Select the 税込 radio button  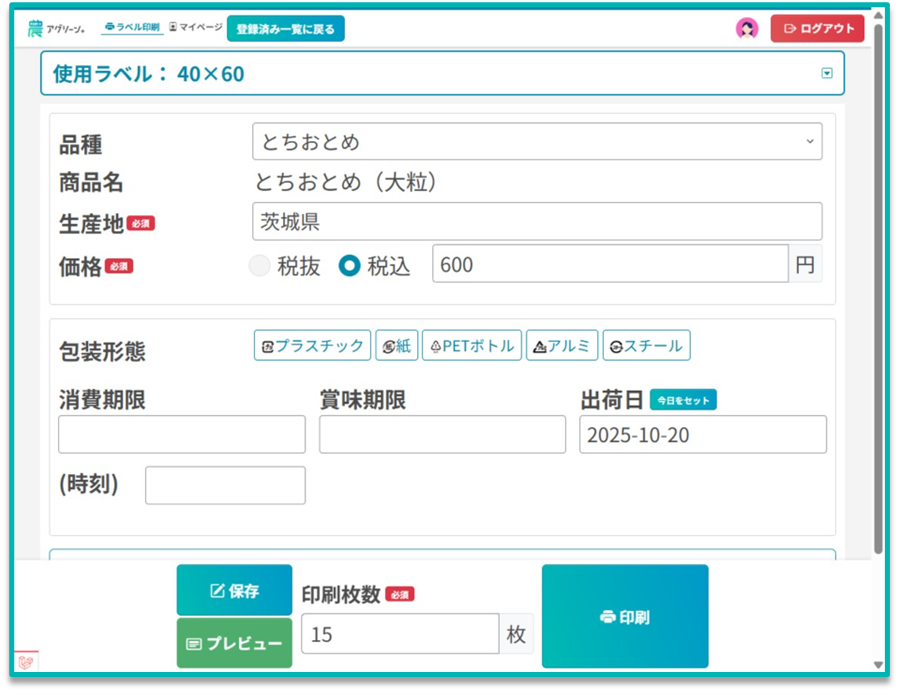[x=349, y=266]
